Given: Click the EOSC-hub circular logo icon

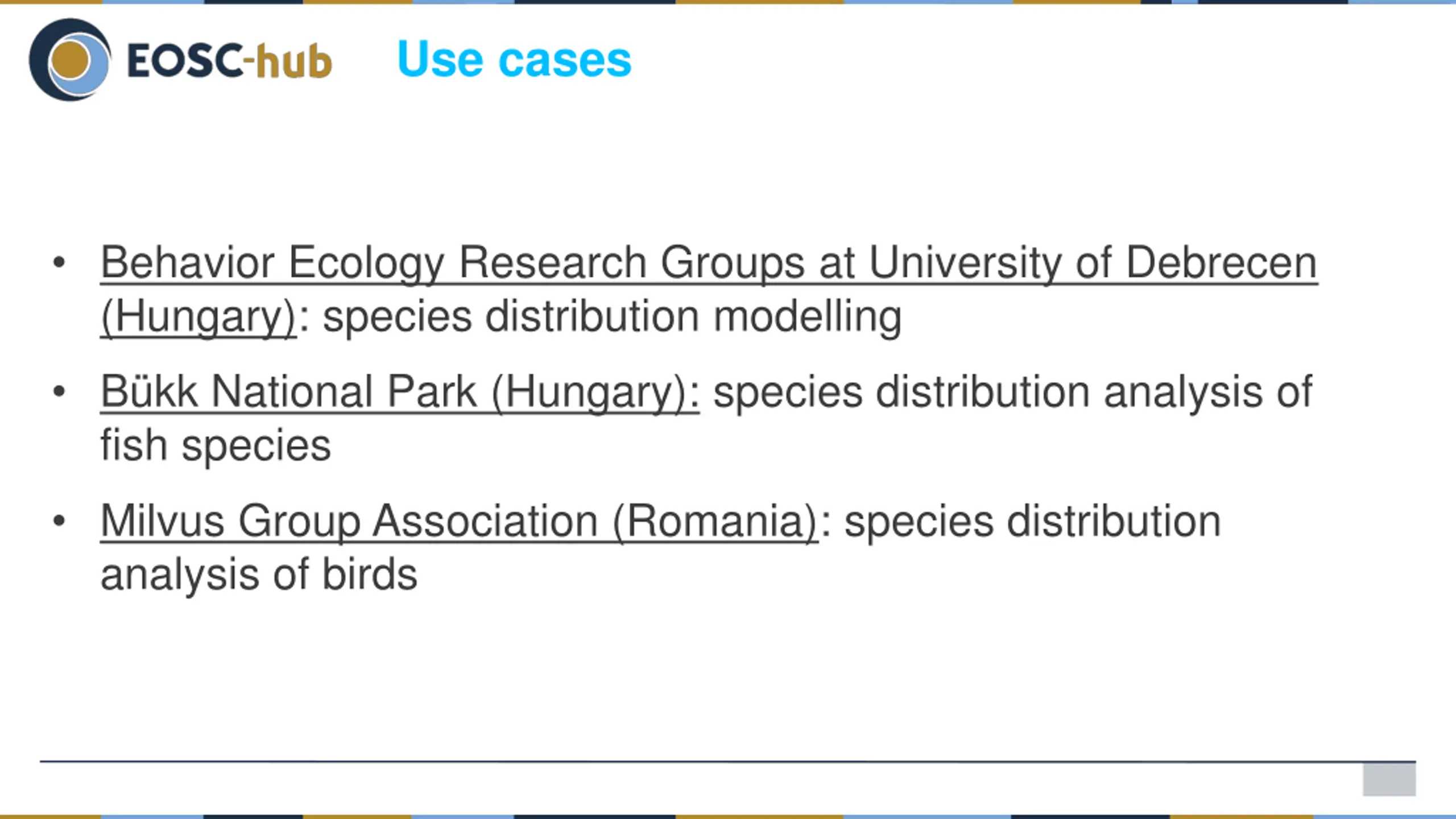Looking at the screenshot, I should 70,60.
